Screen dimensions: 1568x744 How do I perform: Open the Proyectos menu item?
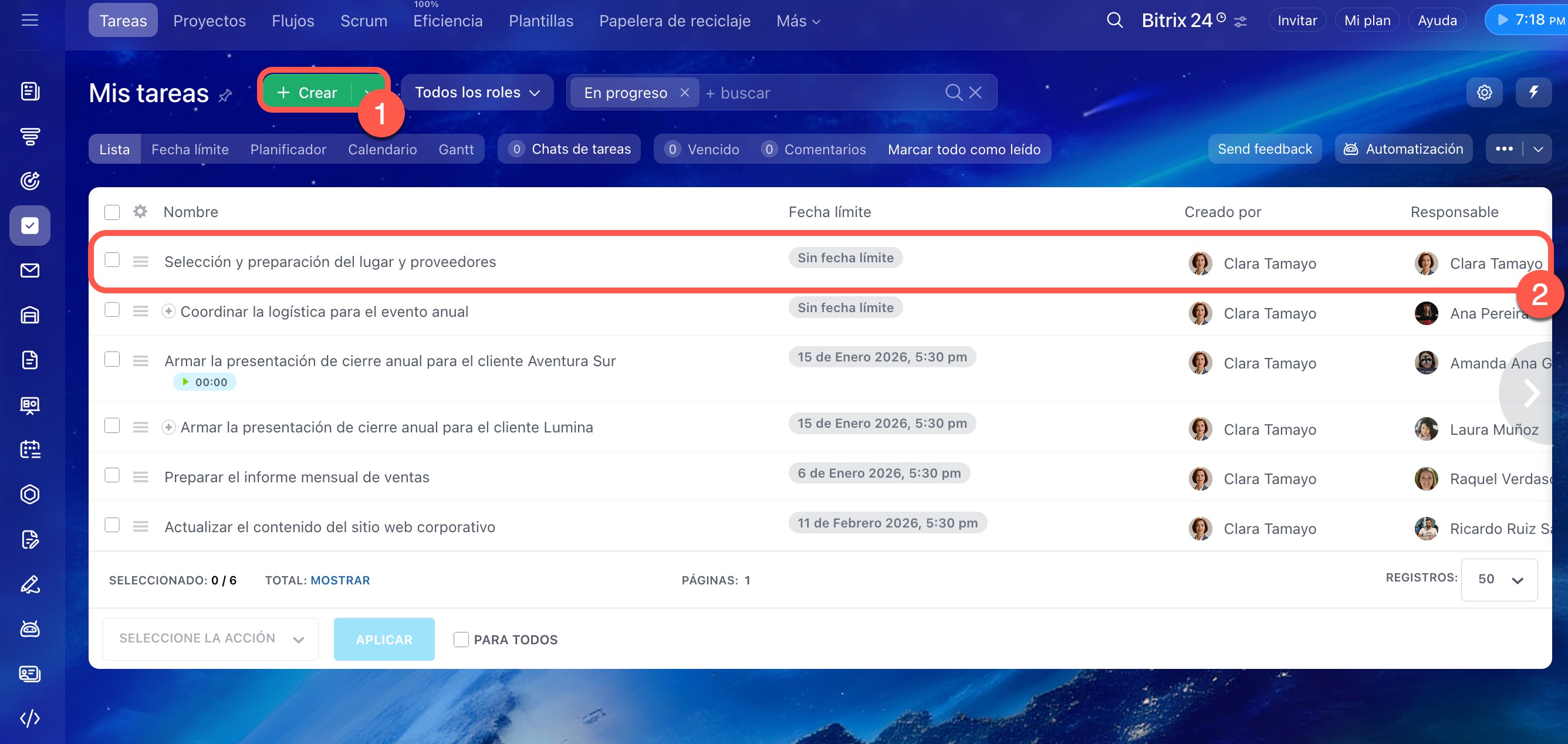click(209, 21)
